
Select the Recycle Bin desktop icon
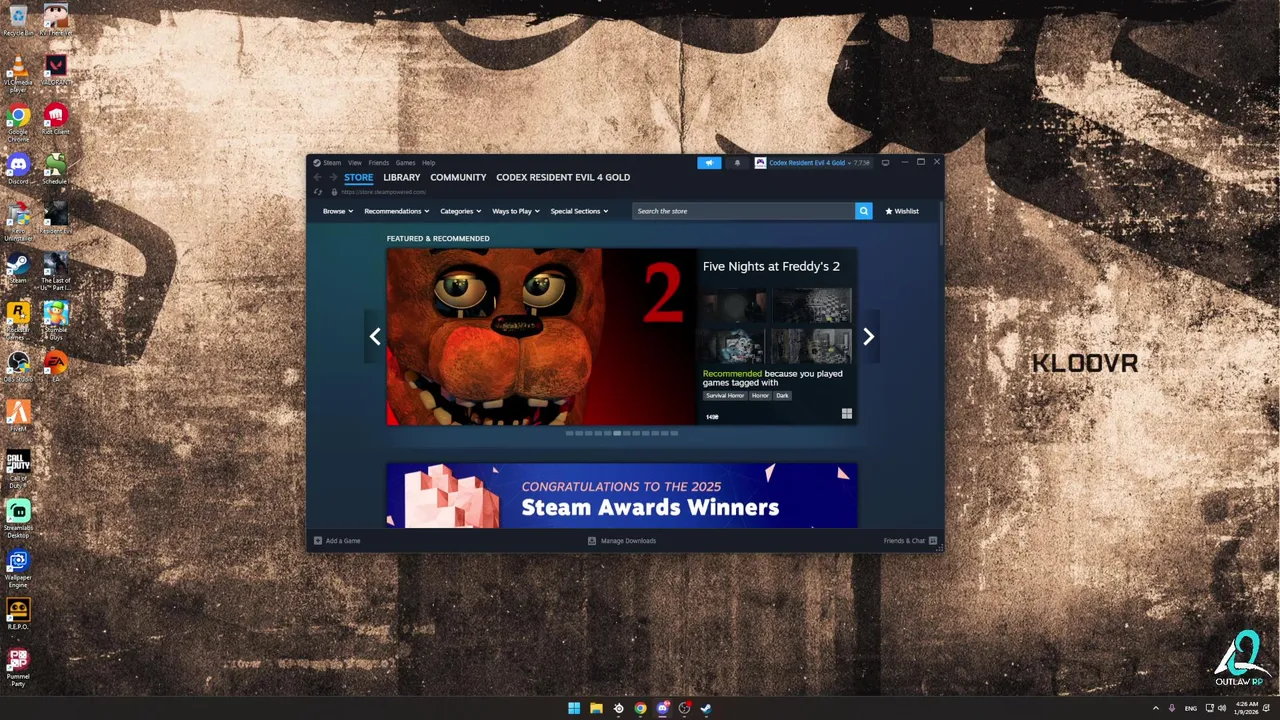18,20
